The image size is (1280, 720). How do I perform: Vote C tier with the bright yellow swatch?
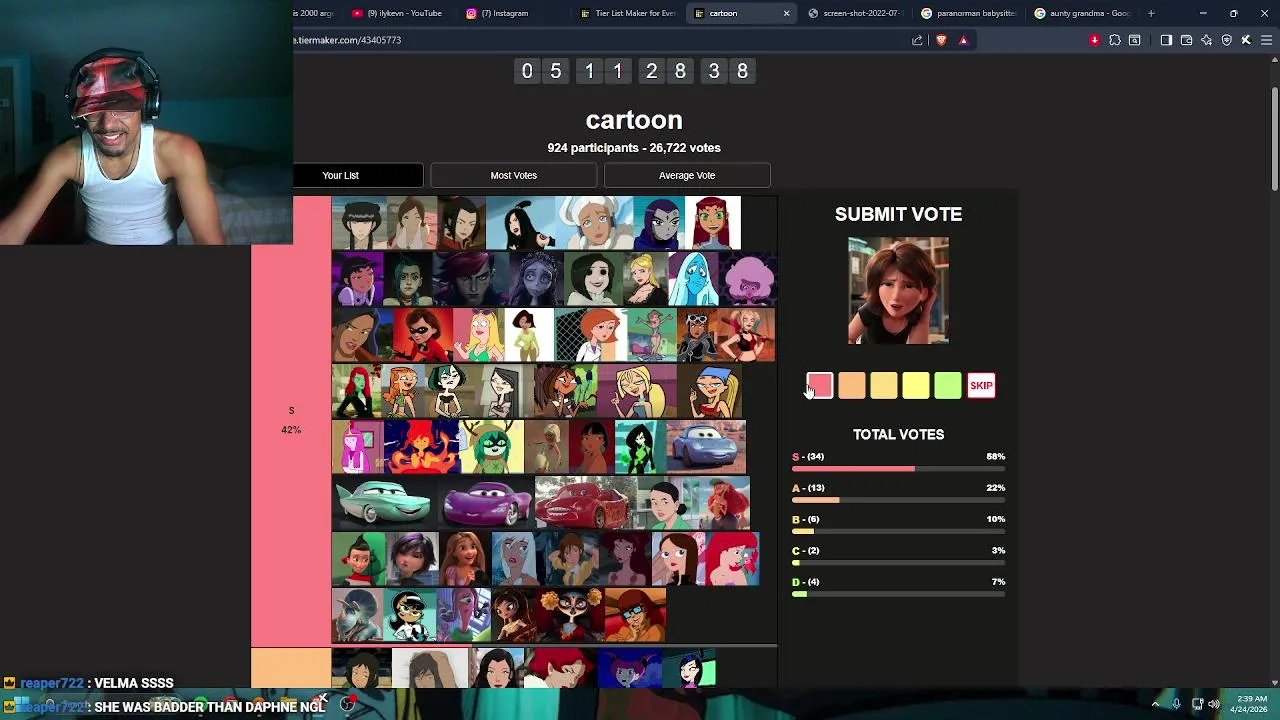point(915,385)
